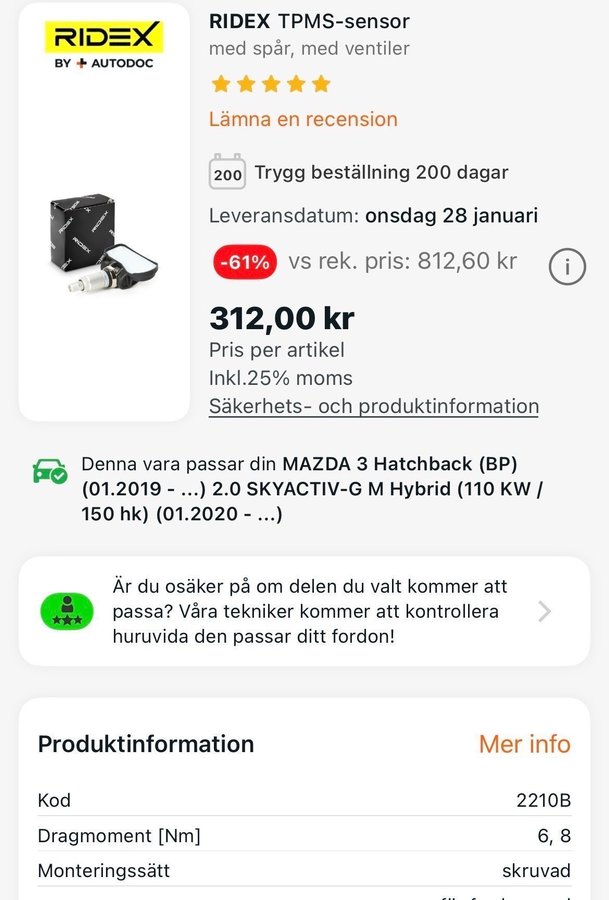Open Mer info product details
Viewport: 609px width, 900px height.
524,744
